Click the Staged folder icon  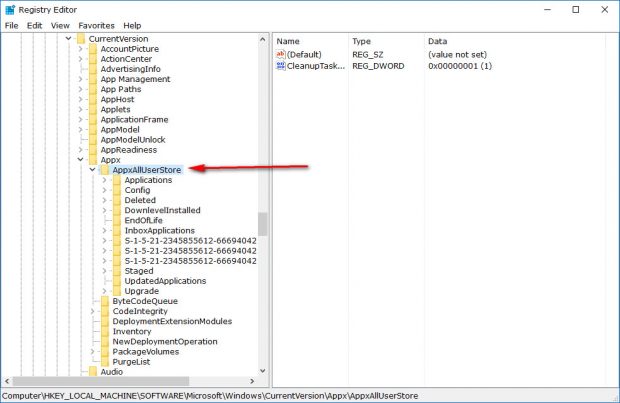point(117,271)
